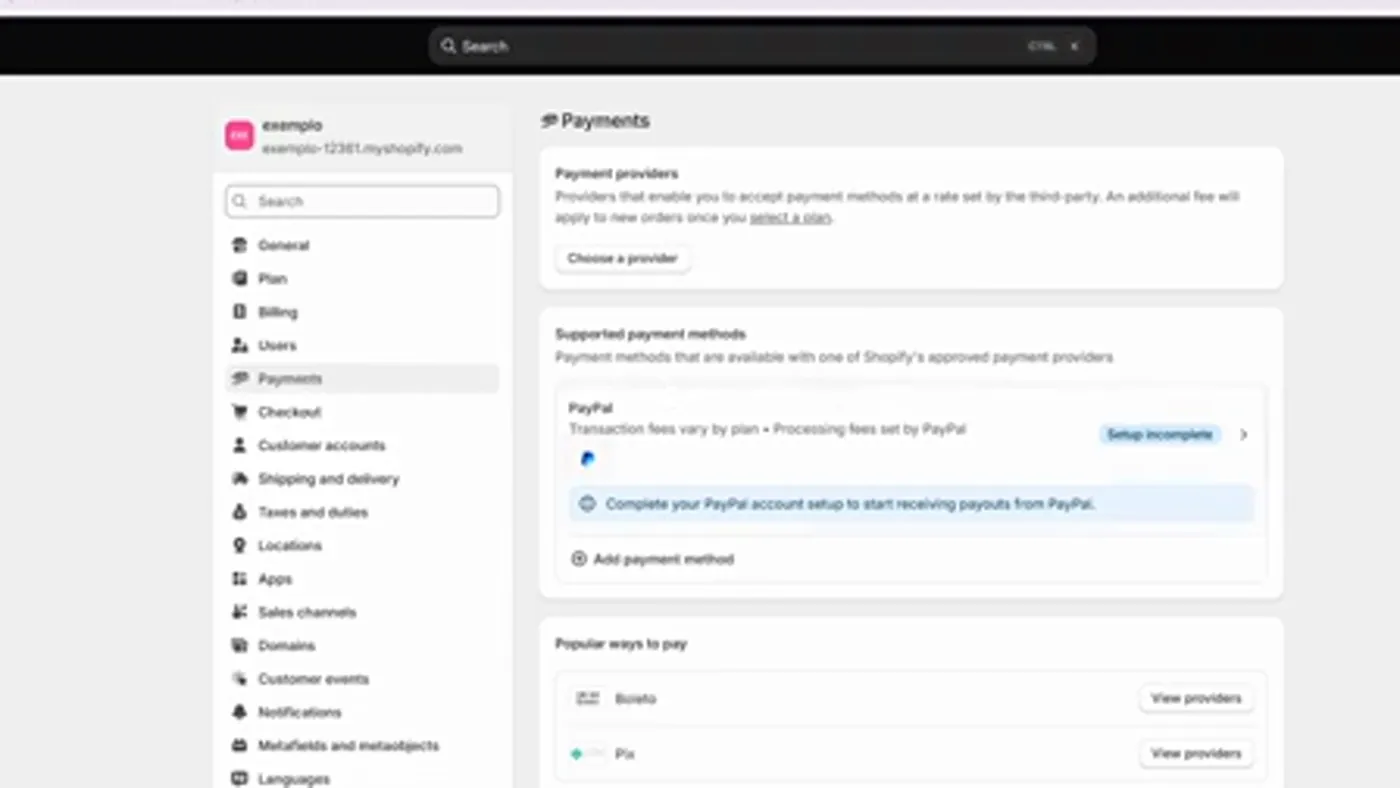The width and height of the screenshot is (1400, 788).
Task: Click the magnifier icon in top search bar
Action: coord(448,46)
